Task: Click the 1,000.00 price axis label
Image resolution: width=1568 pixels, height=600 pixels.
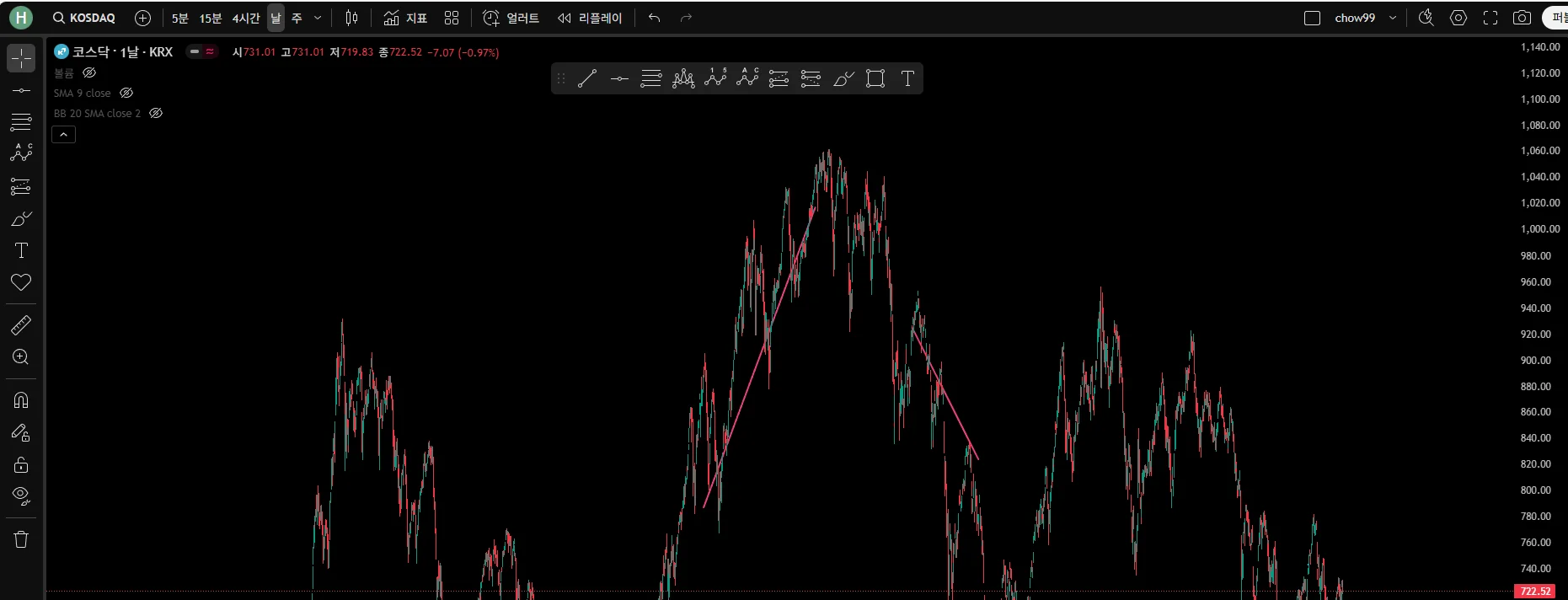Action: tap(1540, 229)
